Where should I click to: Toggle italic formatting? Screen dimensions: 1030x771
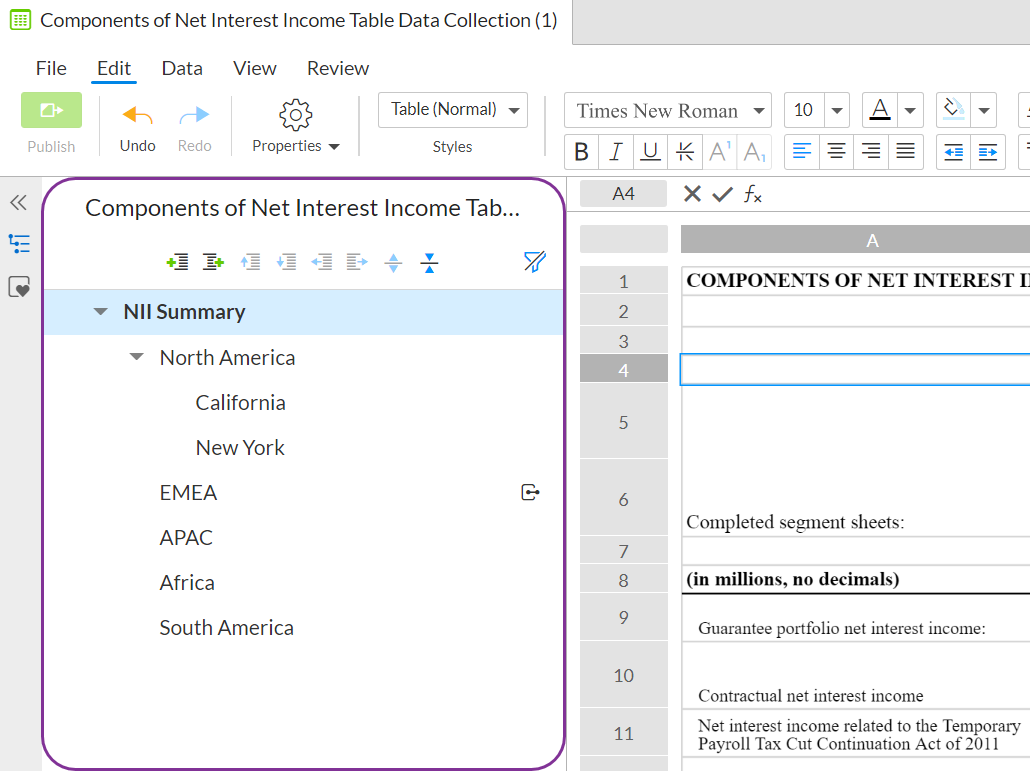[x=616, y=151]
